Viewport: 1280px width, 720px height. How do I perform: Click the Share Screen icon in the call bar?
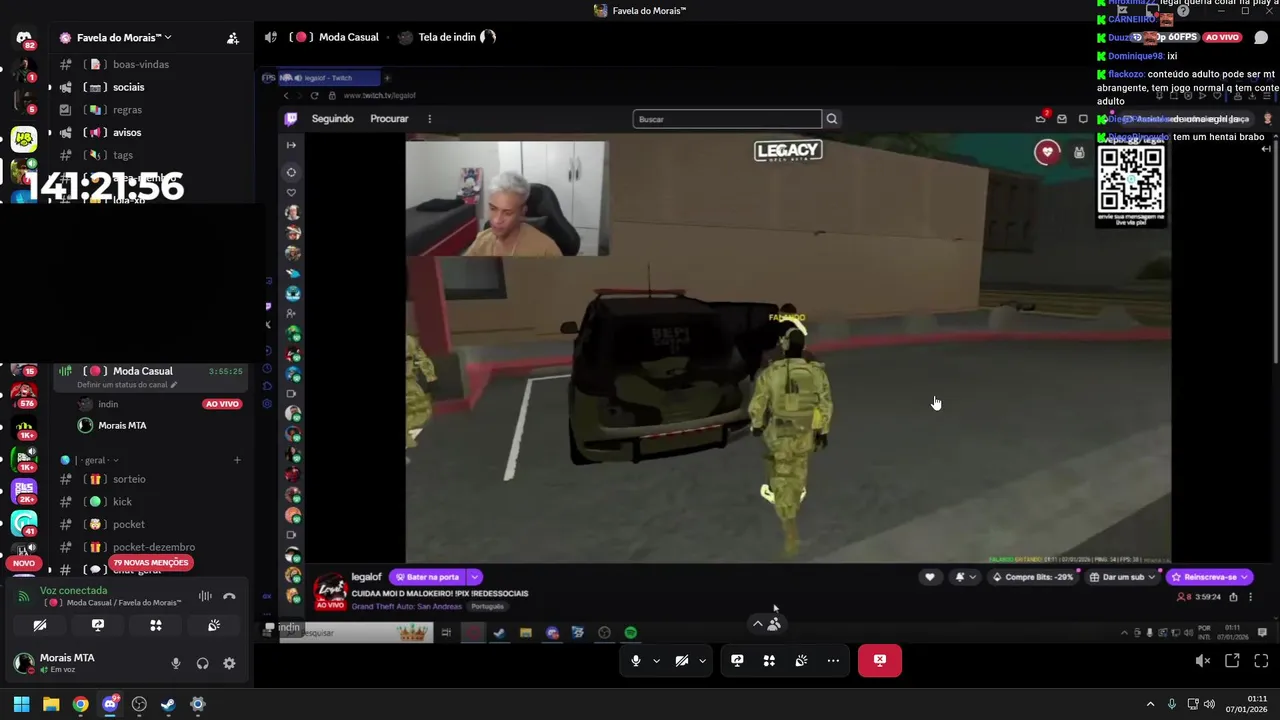coord(737,660)
